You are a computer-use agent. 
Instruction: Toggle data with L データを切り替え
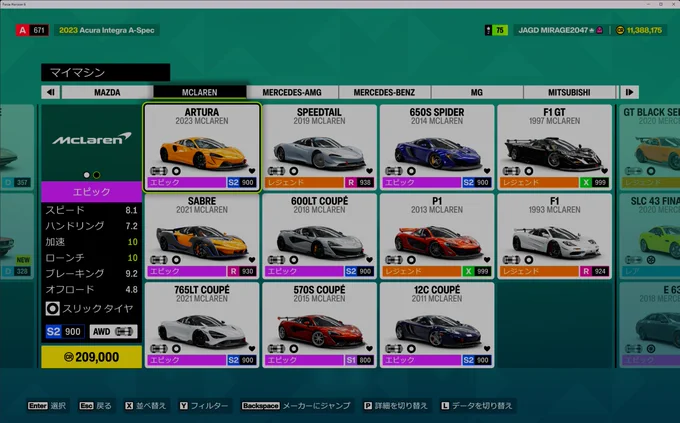pyautogui.click(x=477, y=406)
